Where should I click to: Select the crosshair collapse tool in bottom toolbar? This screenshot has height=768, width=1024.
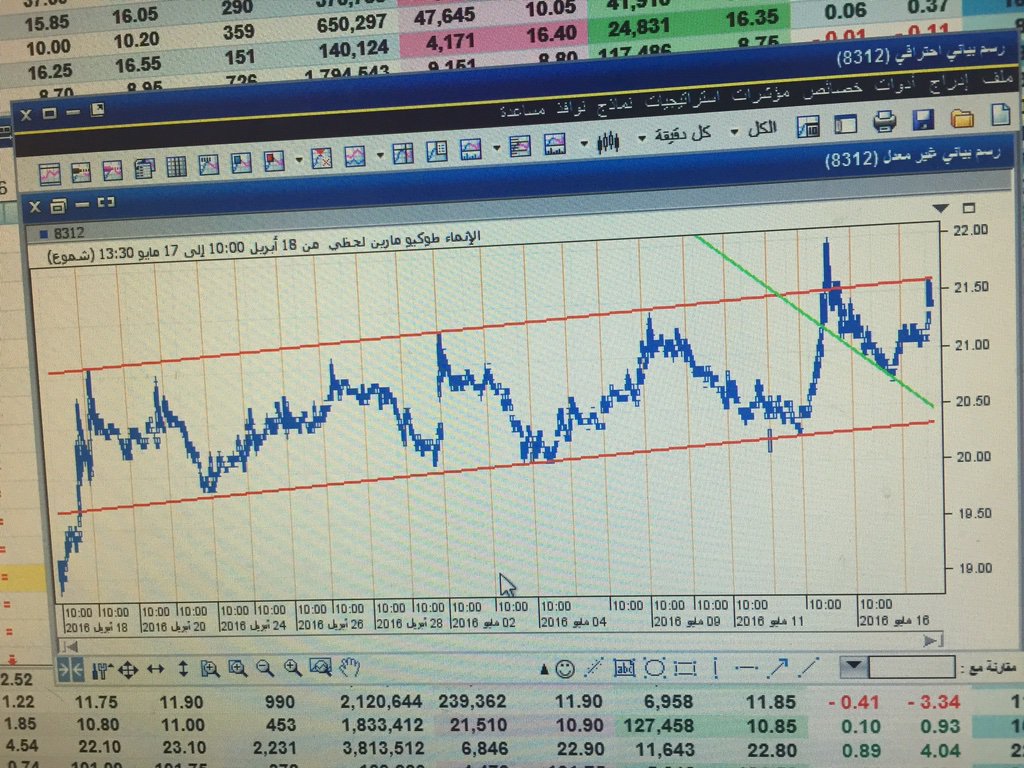coord(70,671)
